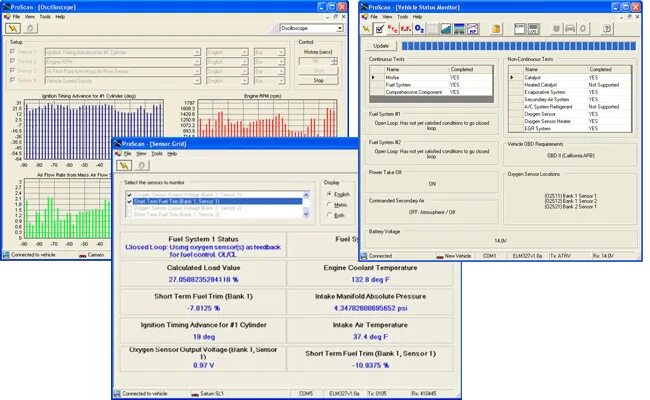650x400 pixels.
Task: Toggle Sensor 4 checkbox in Oscilloscope setup
Action: 12,80
